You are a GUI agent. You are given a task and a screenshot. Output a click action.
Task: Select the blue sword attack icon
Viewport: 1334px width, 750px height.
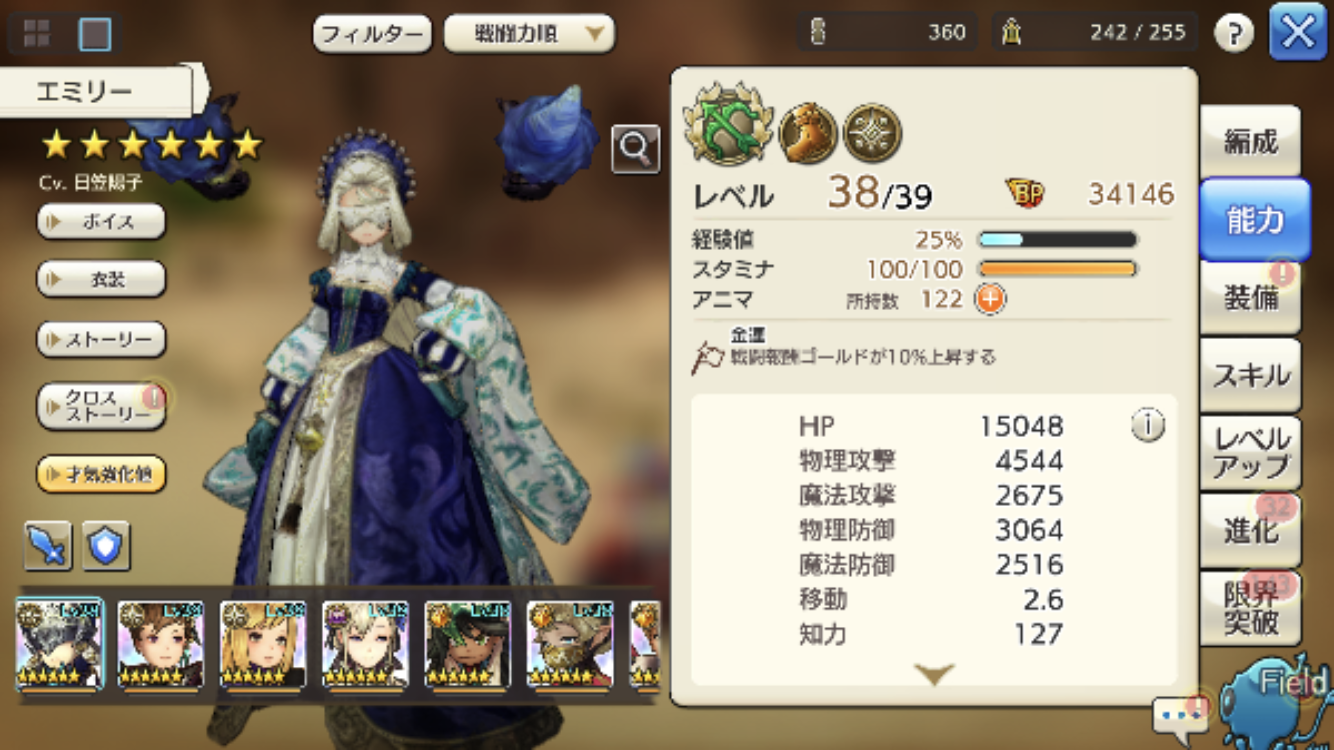(x=48, y=546)
